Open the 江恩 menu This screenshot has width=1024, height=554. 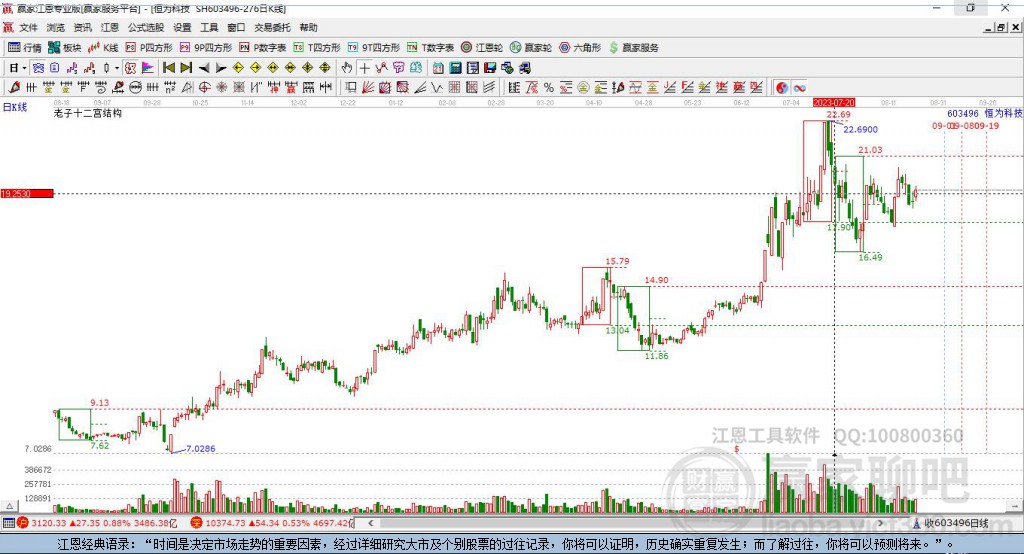[x=110, y=27]
